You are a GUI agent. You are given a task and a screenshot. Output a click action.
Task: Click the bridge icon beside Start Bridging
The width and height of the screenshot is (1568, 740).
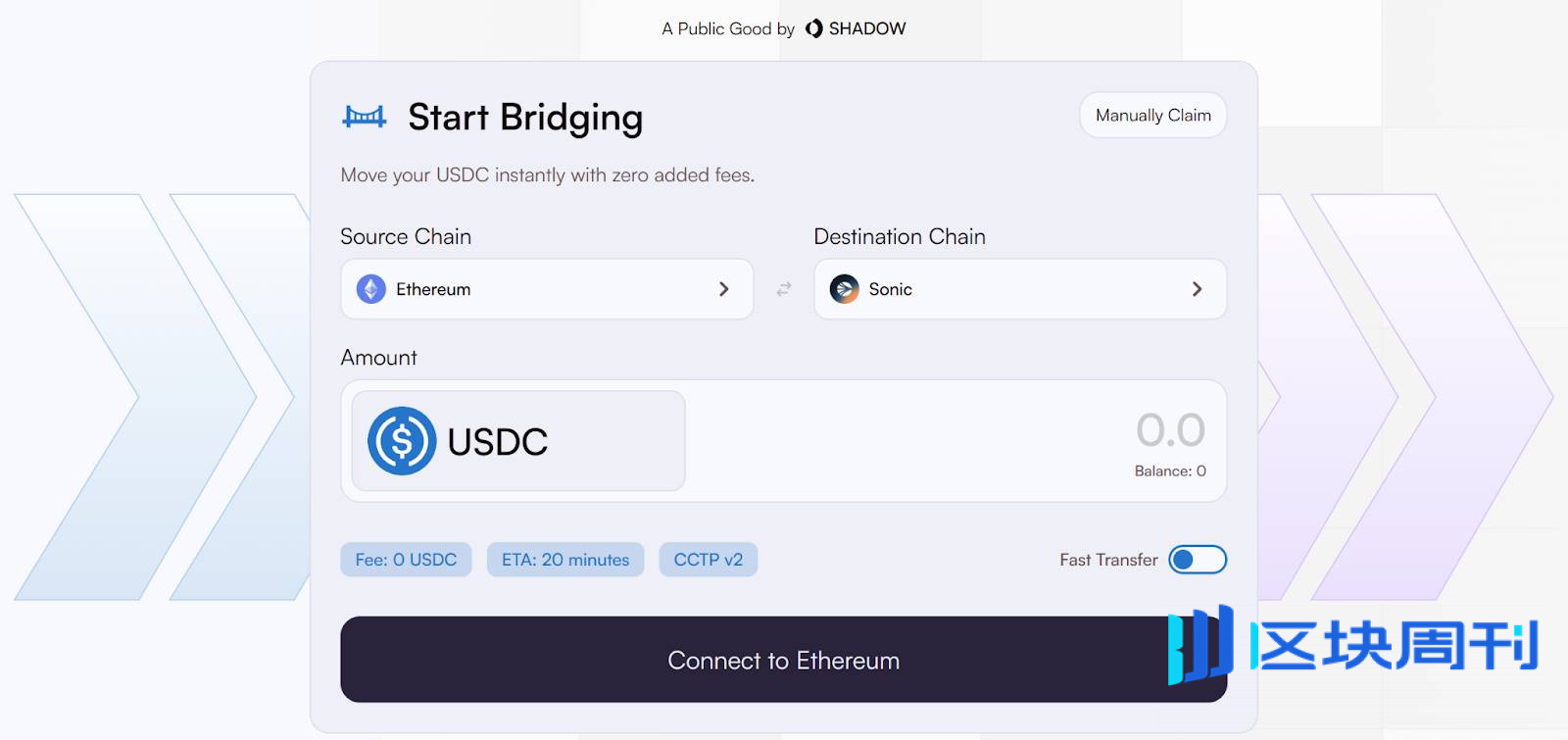(365, 118)
